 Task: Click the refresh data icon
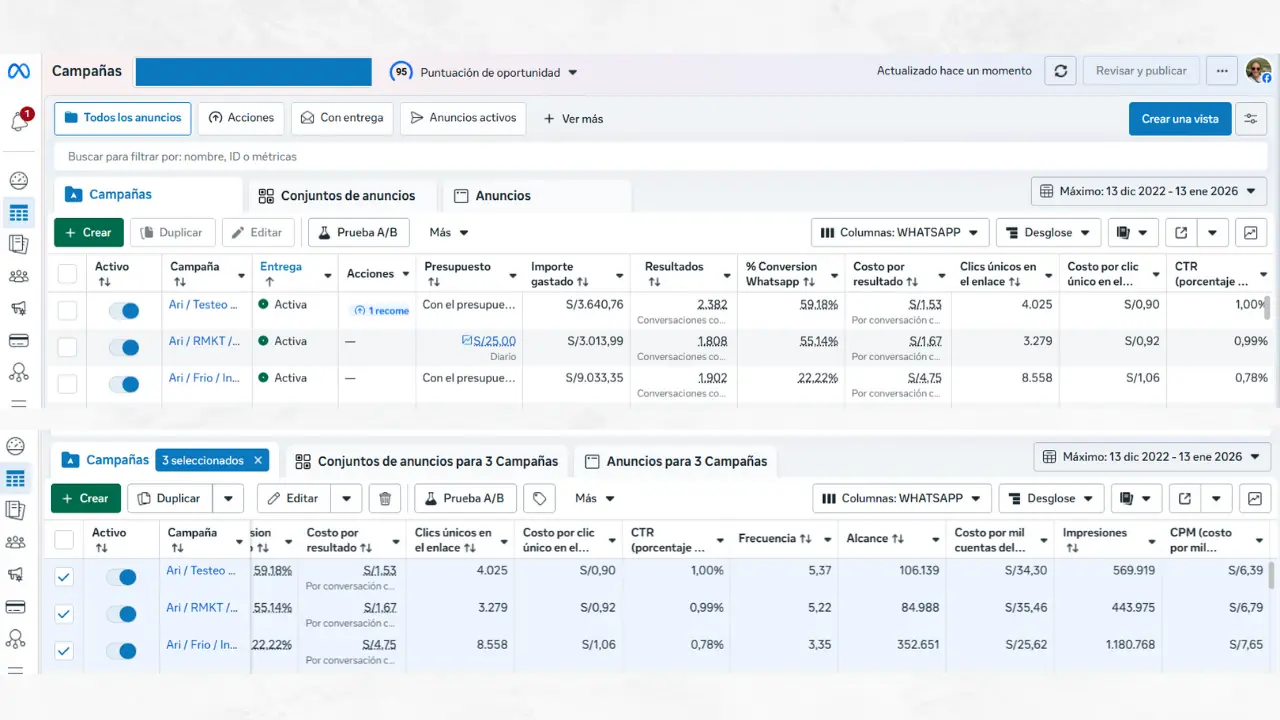click(x=1060, y=71)
